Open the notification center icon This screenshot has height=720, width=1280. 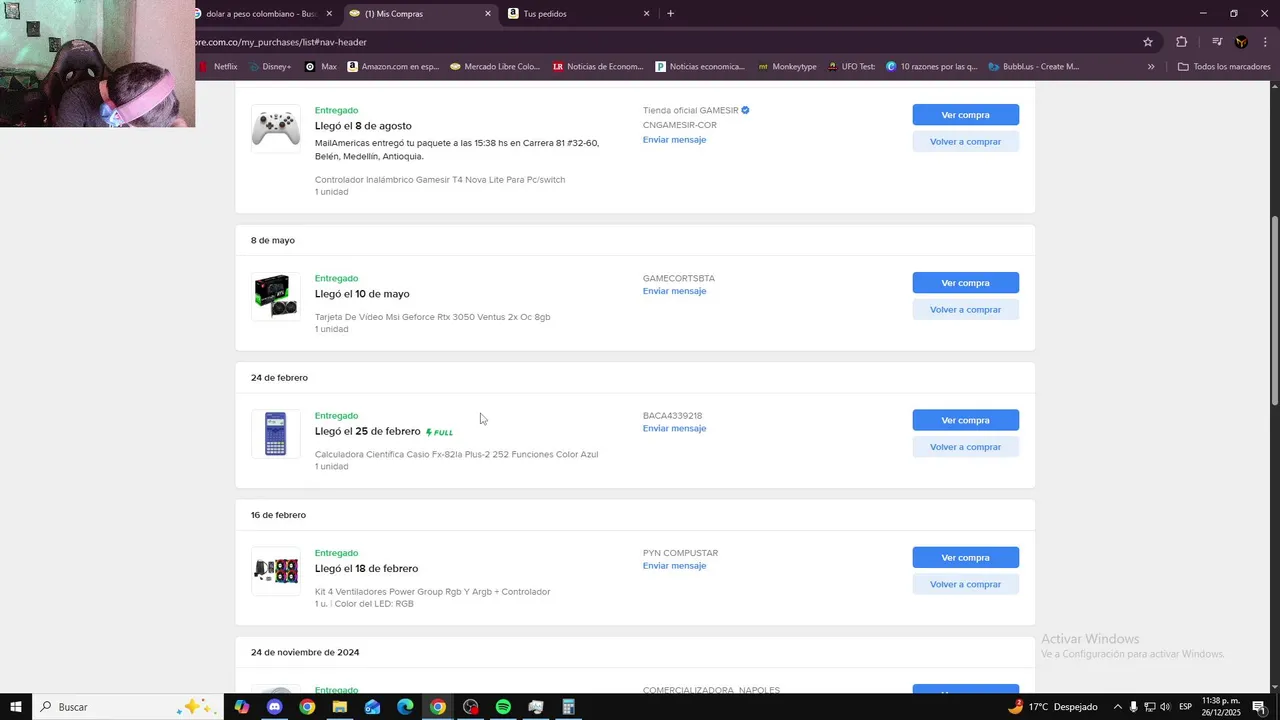(x=1259, y=707)
